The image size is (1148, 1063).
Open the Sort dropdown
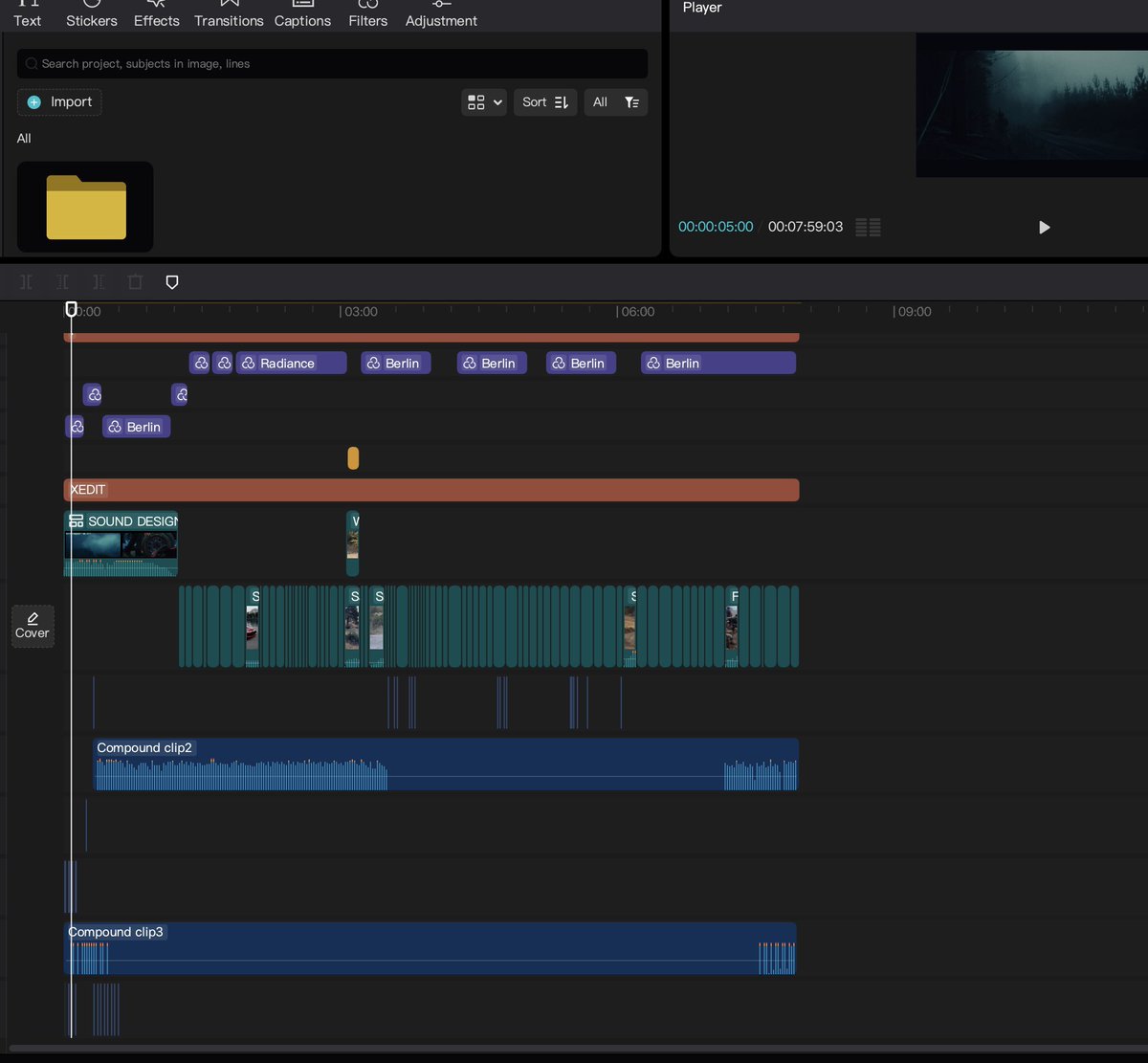[x=545, y=102]
